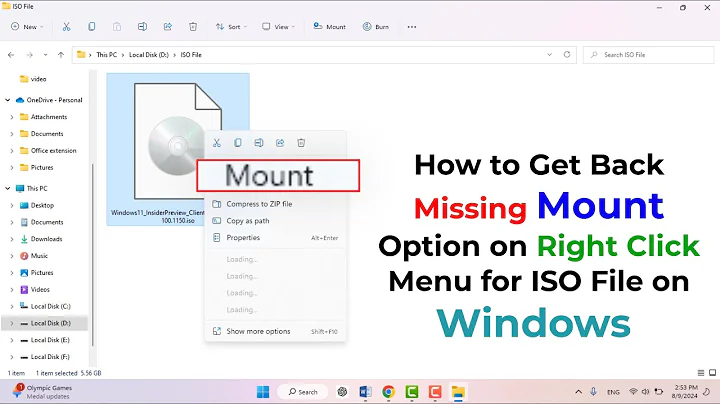Open Google Chrome from the taskbar
720x404 pixels.
[x=388, y=392]
